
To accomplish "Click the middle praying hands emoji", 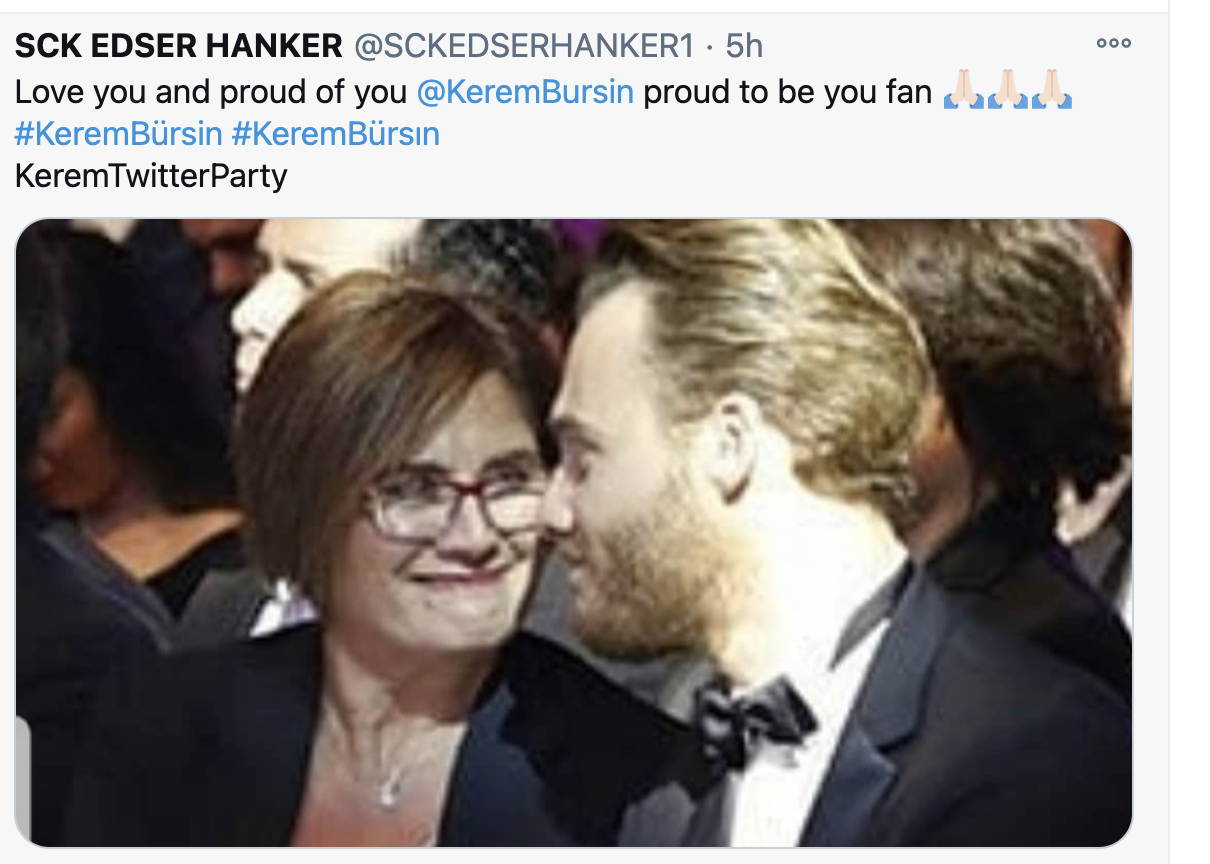I will coord(1007,91).
